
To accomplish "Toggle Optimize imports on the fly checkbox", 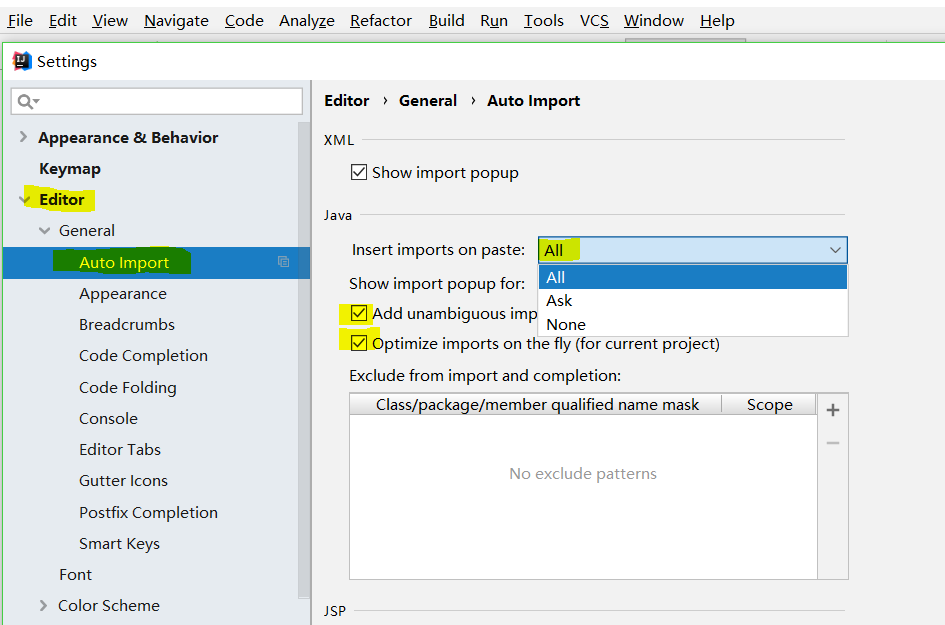I will (x=359, y=343).
